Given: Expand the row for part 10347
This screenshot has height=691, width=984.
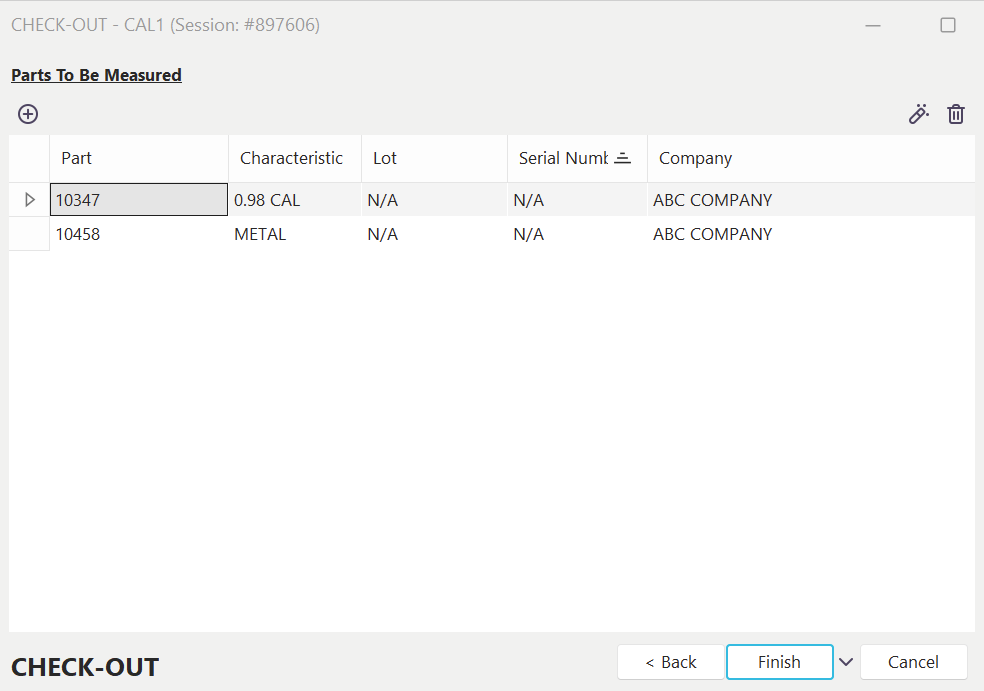Looking at the screenshot, I should click(30, 200).
